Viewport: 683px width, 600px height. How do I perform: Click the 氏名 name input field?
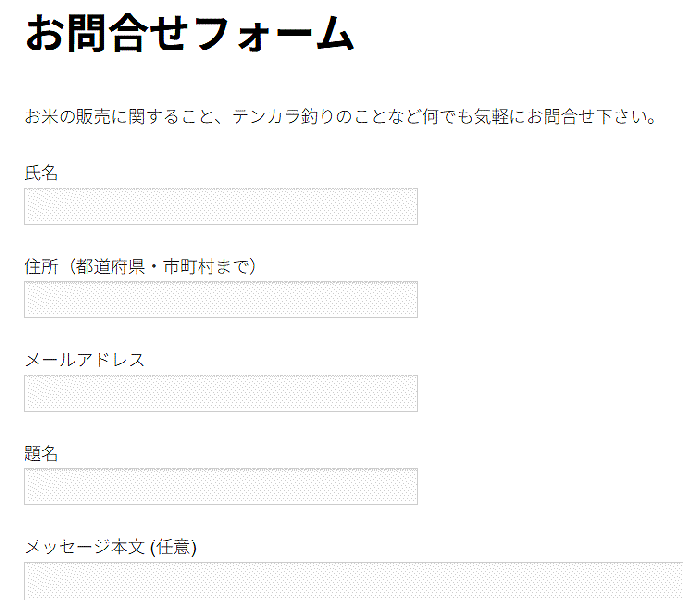point(220,206)
